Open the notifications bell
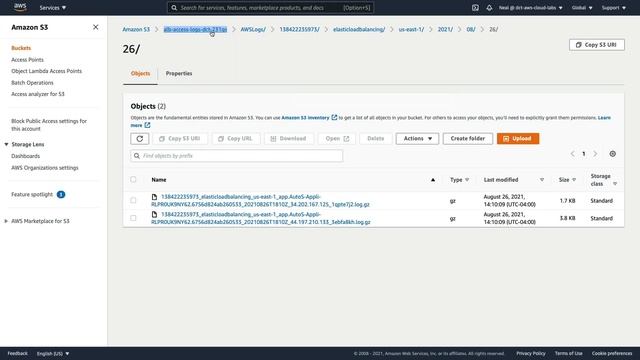This screenshot has width=640, height=360. 489,8
